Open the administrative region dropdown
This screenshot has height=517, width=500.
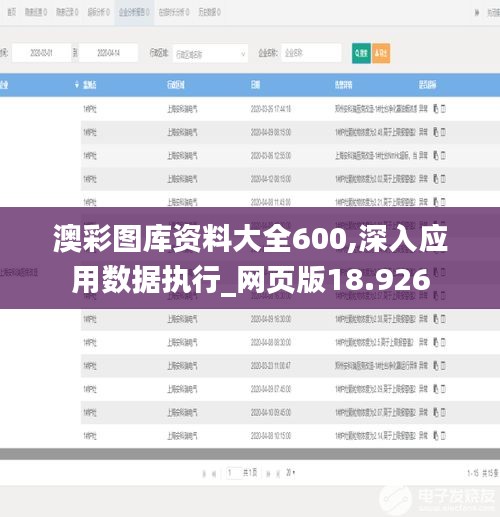(210, 53)
